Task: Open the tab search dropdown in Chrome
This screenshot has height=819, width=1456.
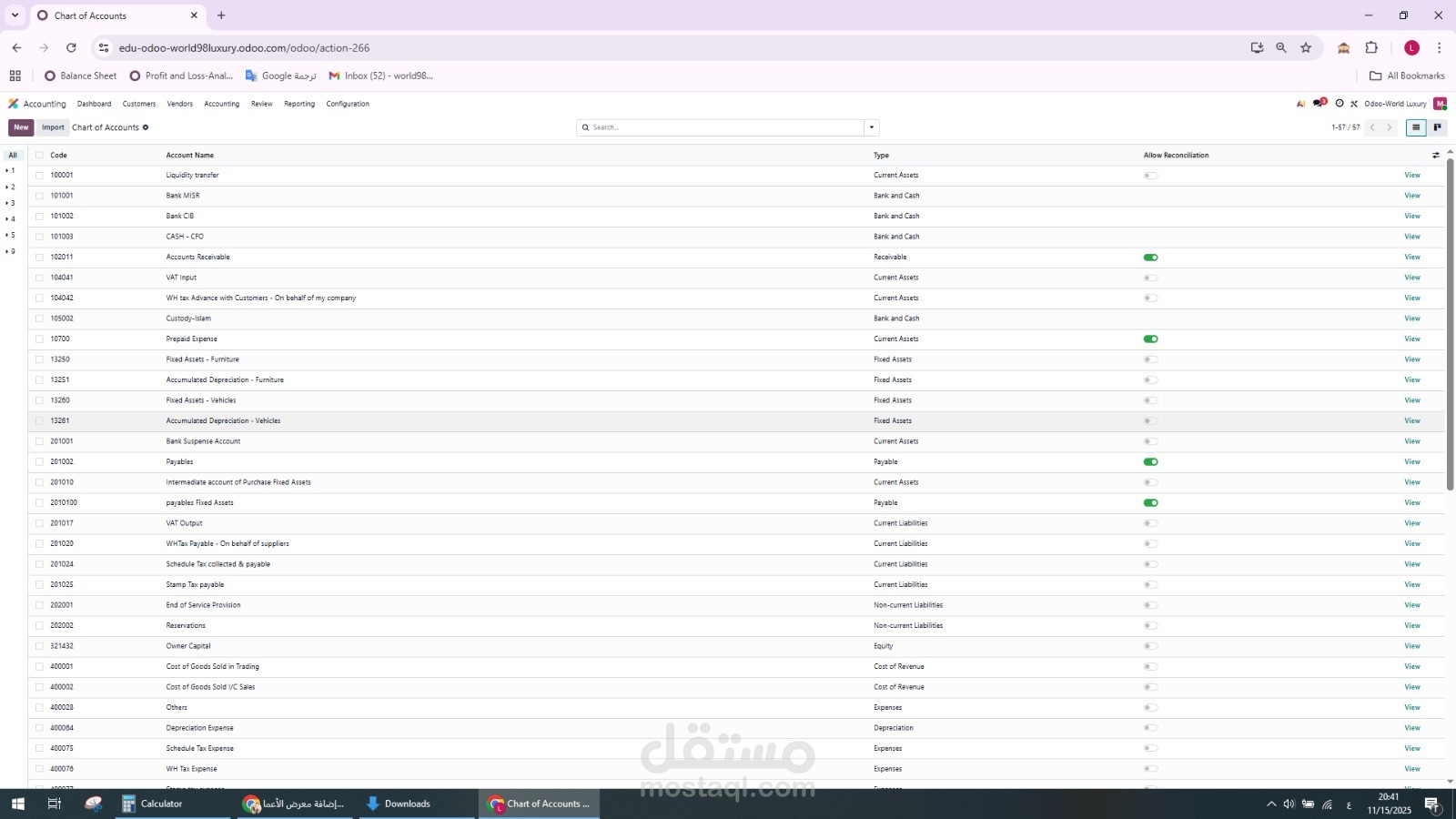Action: pos(15,15)
